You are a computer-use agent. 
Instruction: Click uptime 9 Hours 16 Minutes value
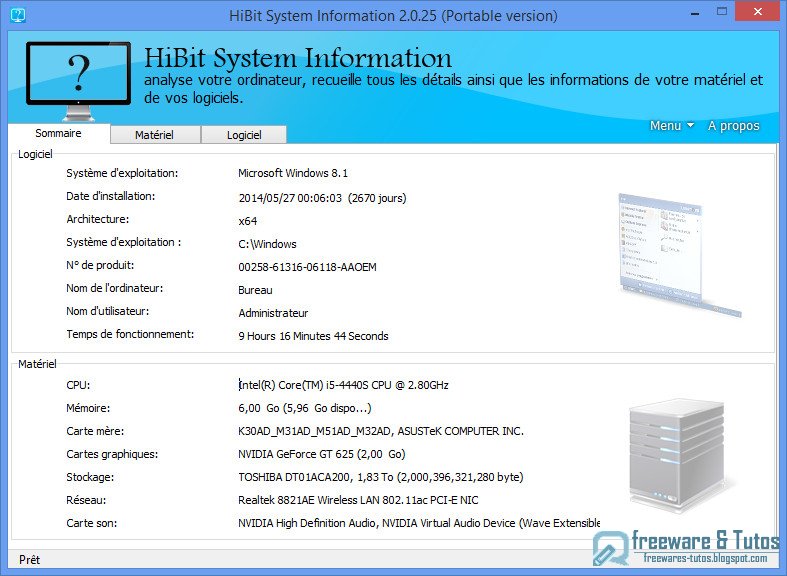313,336
